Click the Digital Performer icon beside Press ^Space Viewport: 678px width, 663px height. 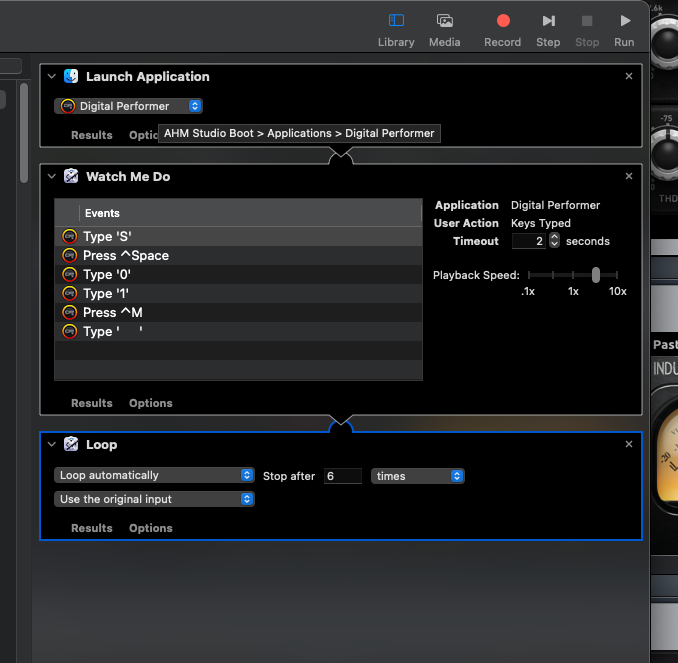[70, 256]
